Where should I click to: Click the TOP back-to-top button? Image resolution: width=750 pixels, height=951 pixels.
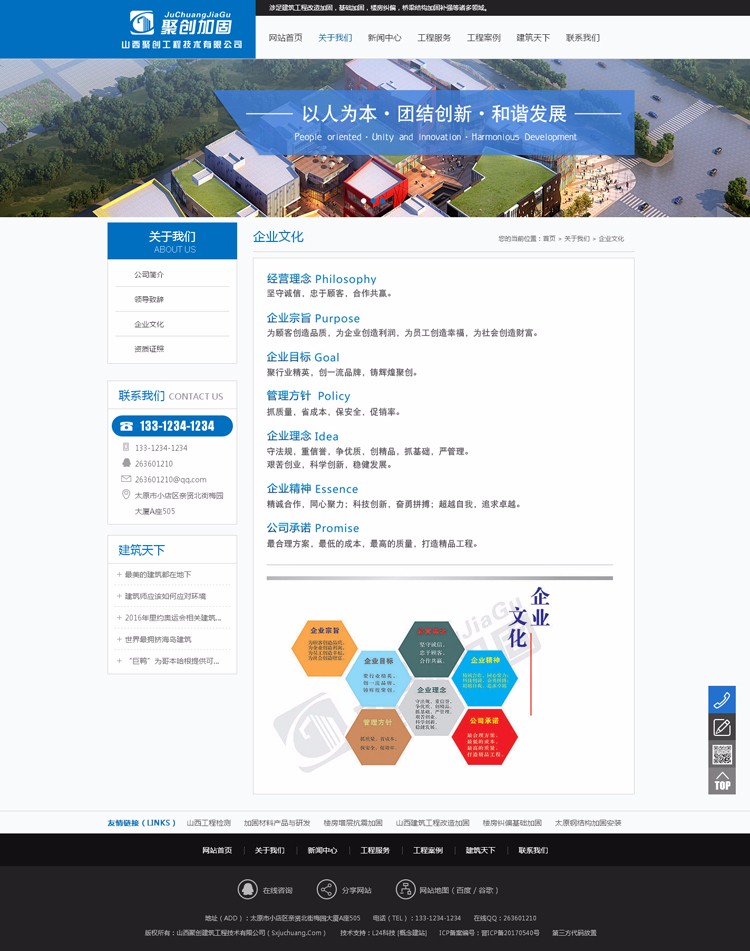[722, 781]
